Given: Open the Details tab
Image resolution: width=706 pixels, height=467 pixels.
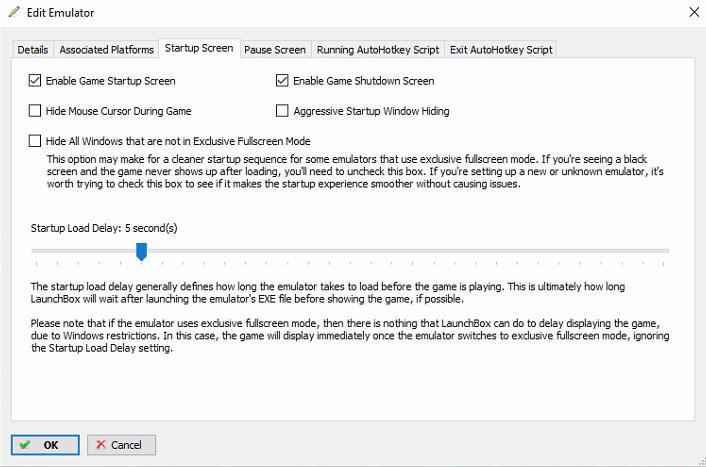Looking at the screenshot, I should pos(32,50).
